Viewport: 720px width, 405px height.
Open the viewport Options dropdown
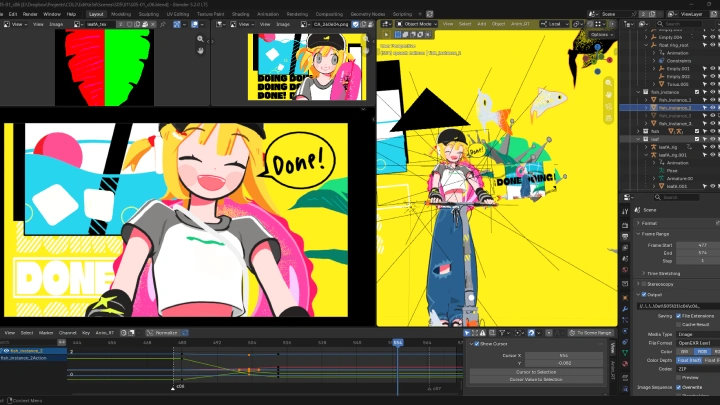click(x=602, y=35)
